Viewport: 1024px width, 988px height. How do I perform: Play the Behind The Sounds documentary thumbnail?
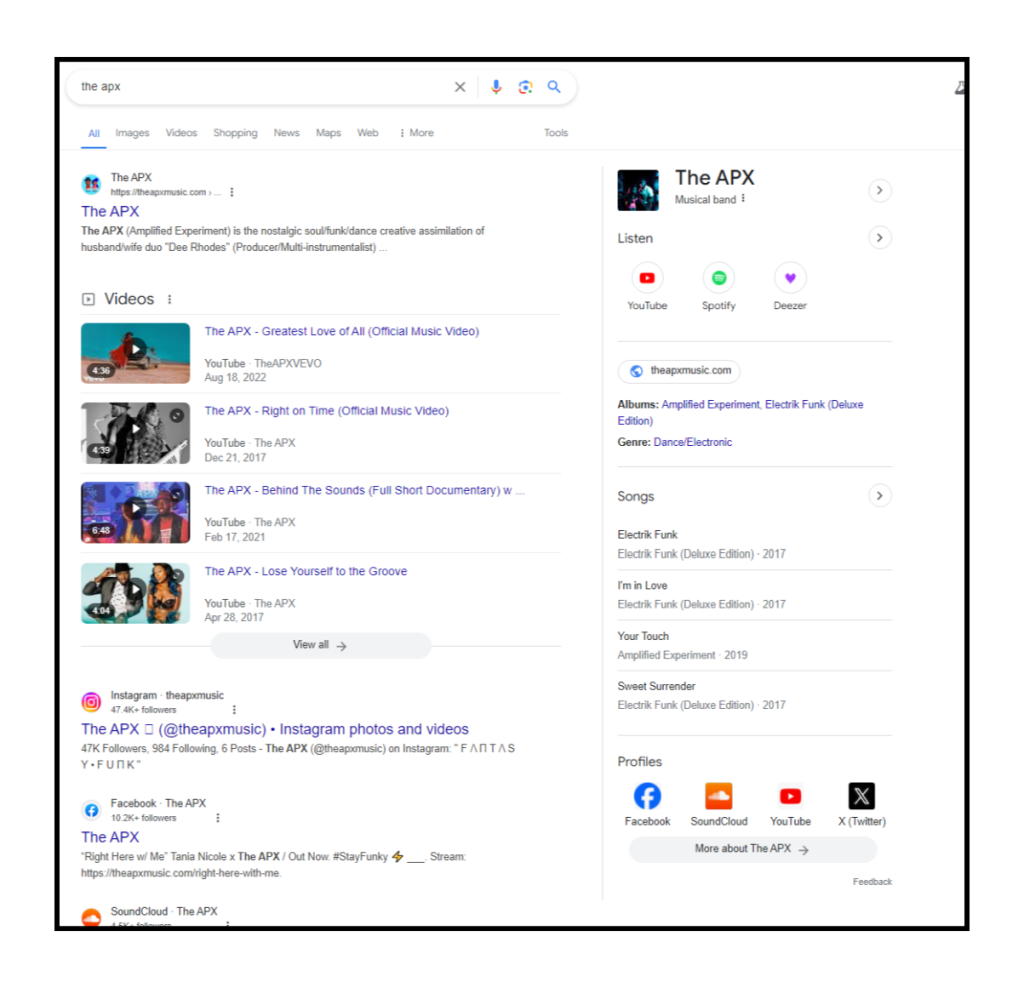pos(135,513)
